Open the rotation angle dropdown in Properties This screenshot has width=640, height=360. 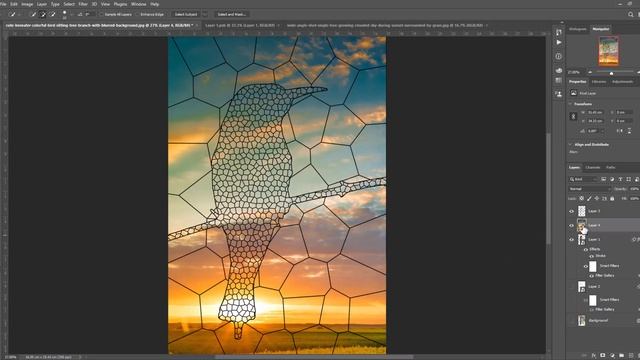click(x=602, y=131)
